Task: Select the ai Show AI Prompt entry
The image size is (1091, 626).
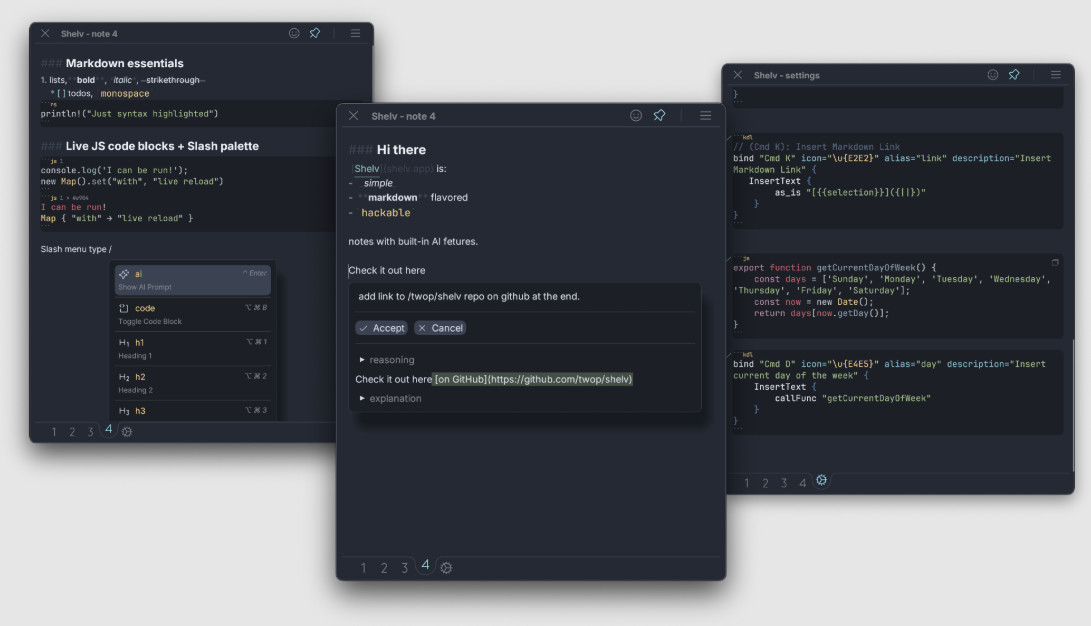Action: [193, 280]
